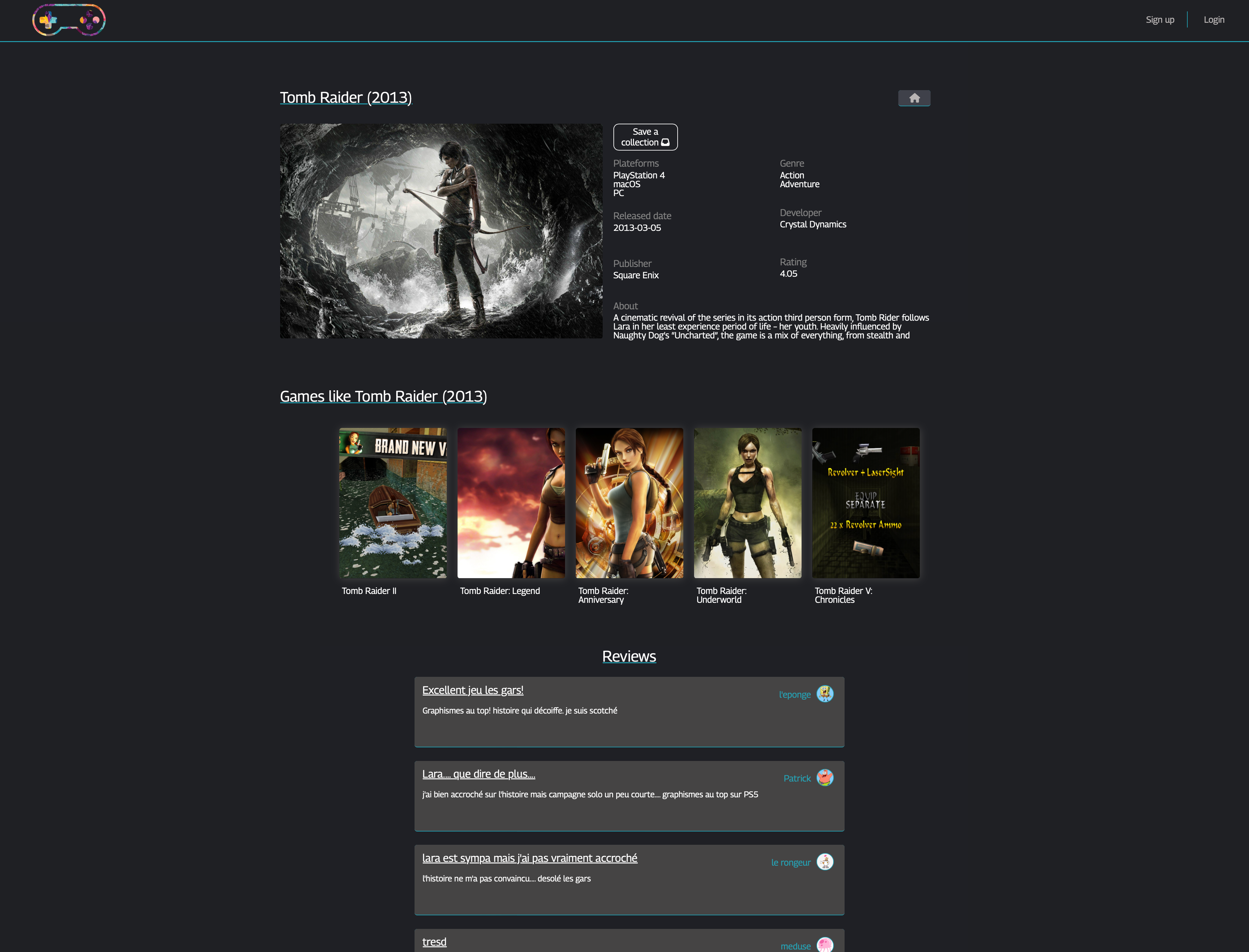Click the home icon near the title
The height and width of the screenshot is (952, 1249).
[914, 97]
